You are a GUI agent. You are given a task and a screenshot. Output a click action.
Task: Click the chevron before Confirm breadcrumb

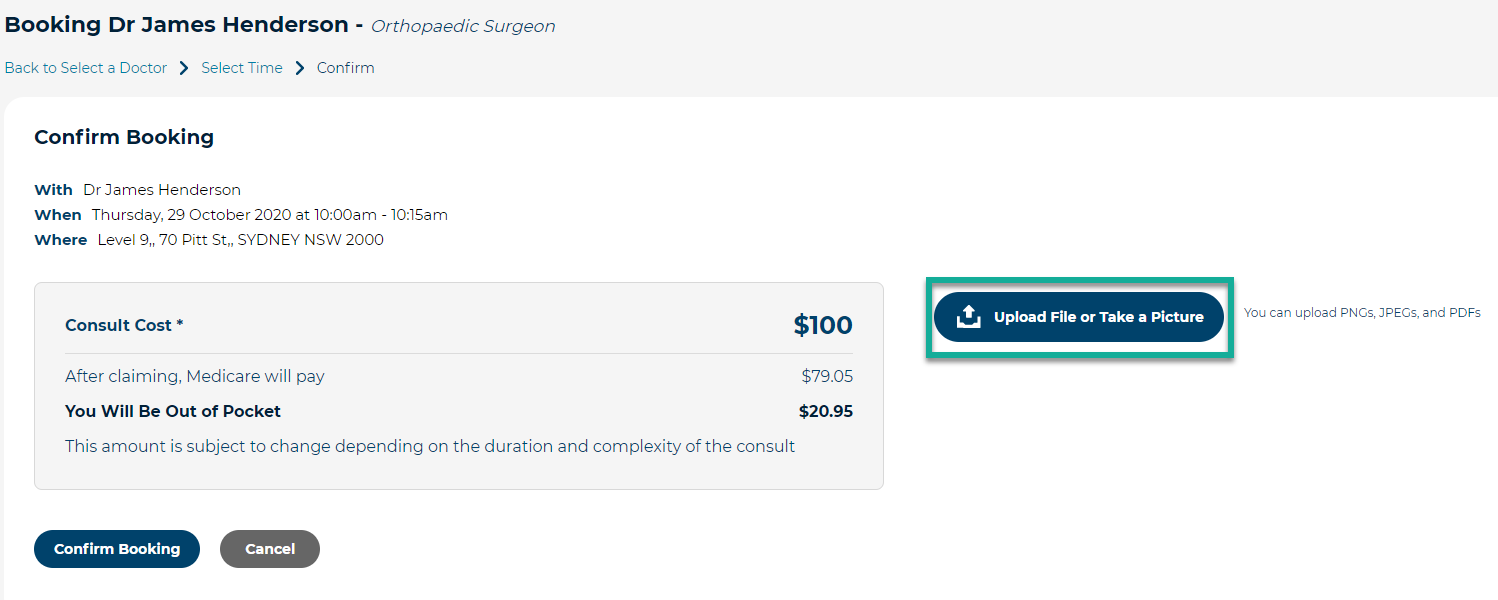point(299,68)
